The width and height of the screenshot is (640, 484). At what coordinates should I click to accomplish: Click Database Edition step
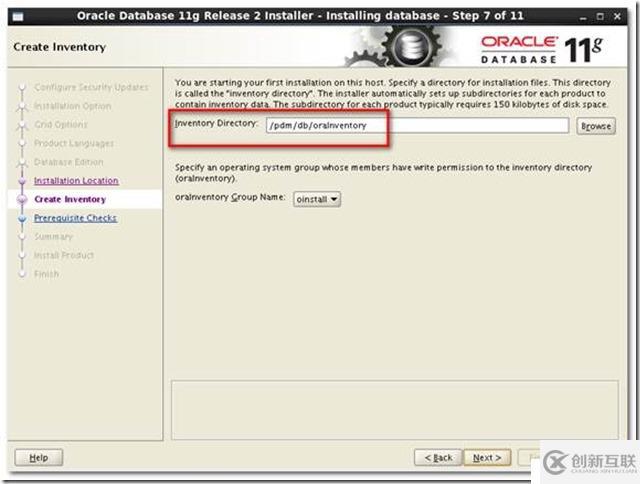coord(69,162)
